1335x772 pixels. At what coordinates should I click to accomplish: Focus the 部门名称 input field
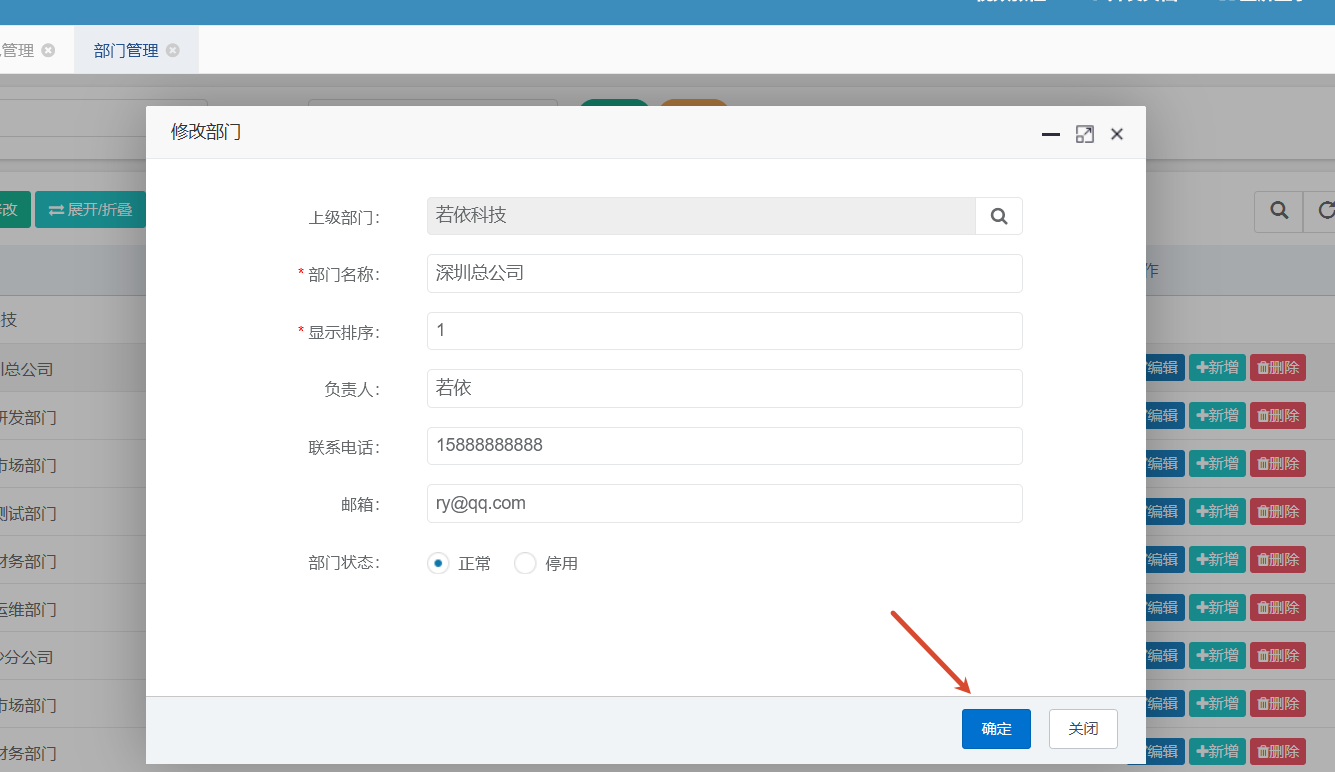pos(724,273)
